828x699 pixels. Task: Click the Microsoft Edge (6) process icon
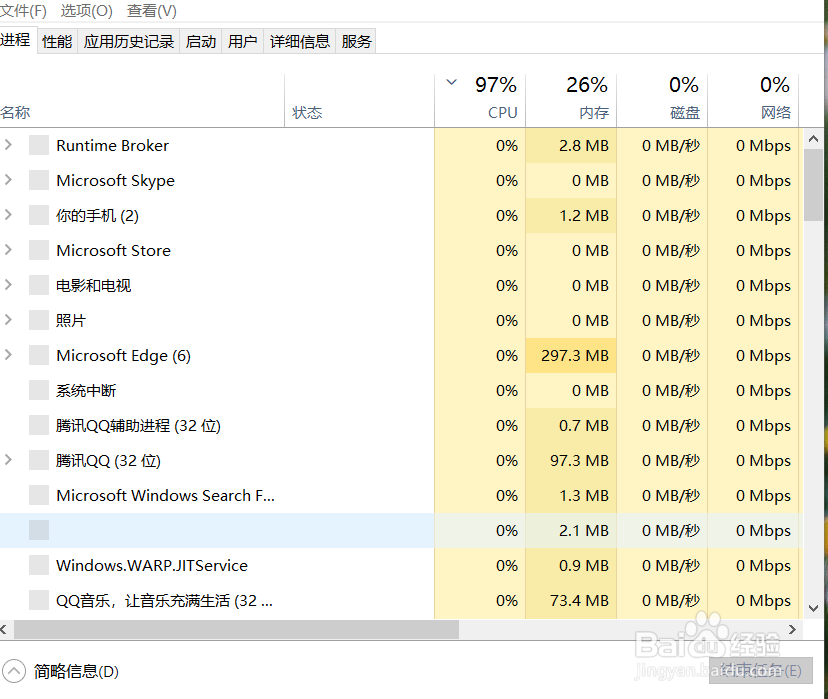[39, 355]
